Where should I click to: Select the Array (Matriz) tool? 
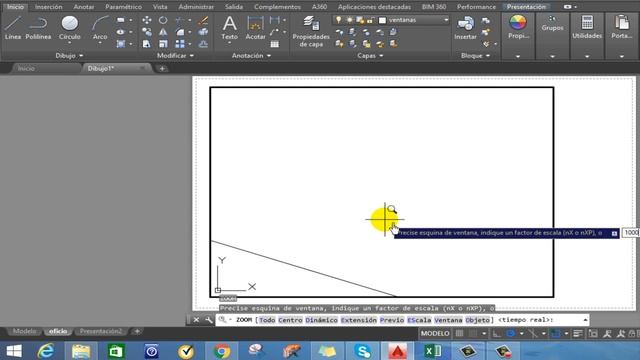pyautogui.click(x=180, y=44)
